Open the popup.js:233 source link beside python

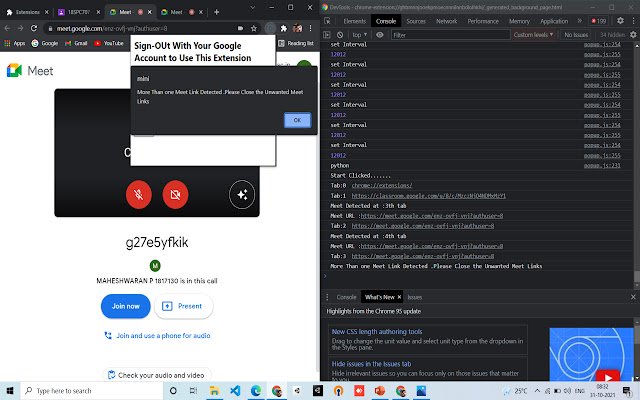tap(602, 165)
